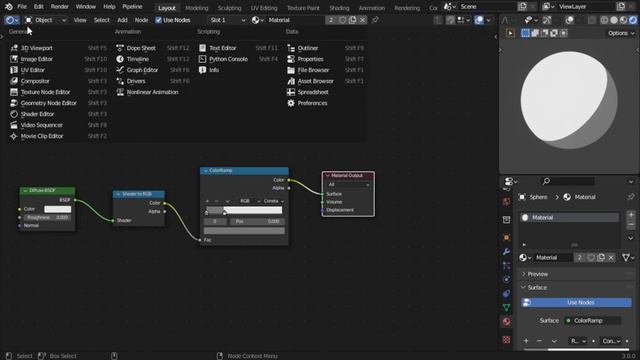Viewport: 640px width, 360px height.
Task: Switch viewport to material preview shading
Action: [623, 20]
